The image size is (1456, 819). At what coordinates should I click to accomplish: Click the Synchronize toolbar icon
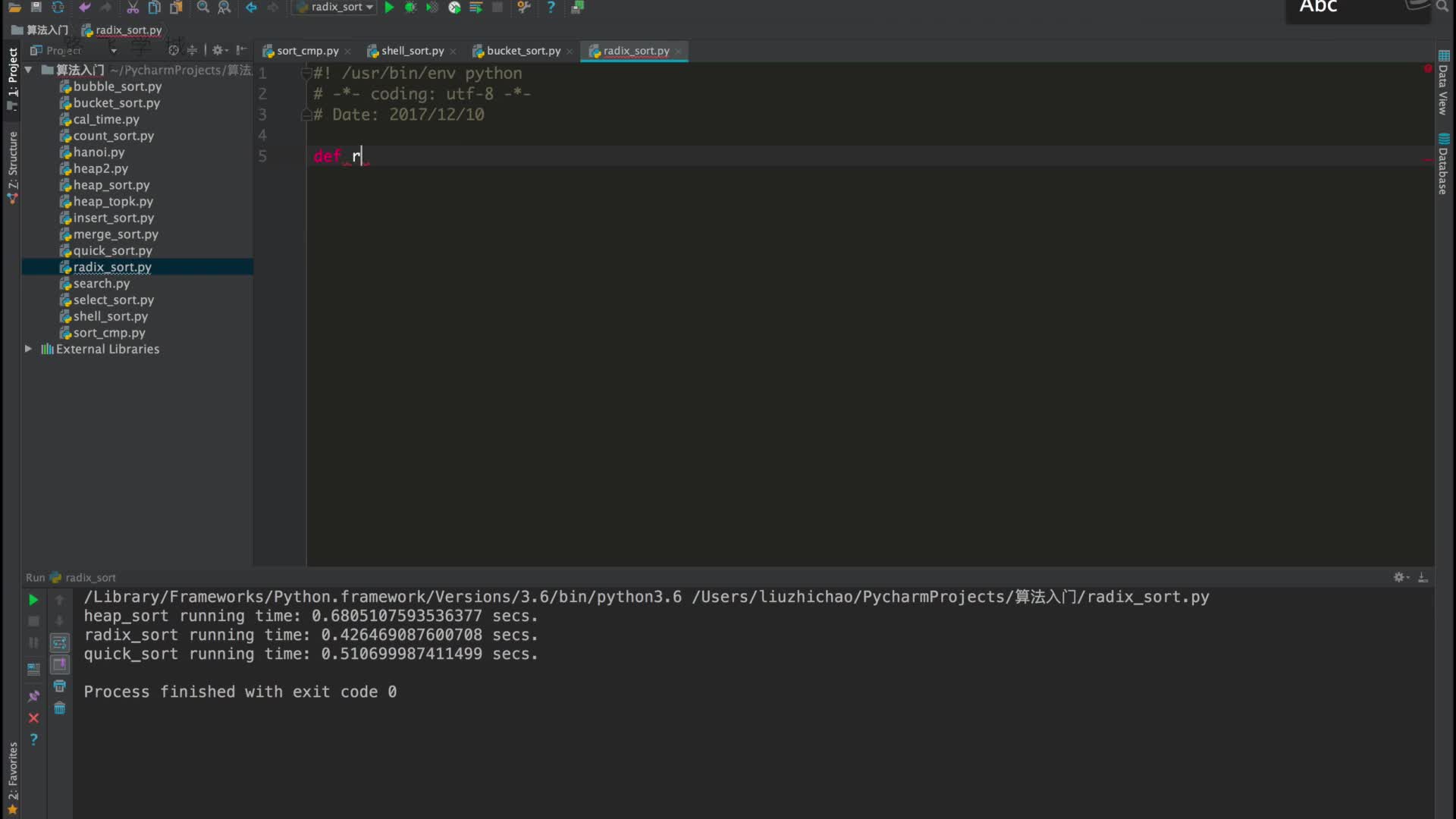coord(58,7)
